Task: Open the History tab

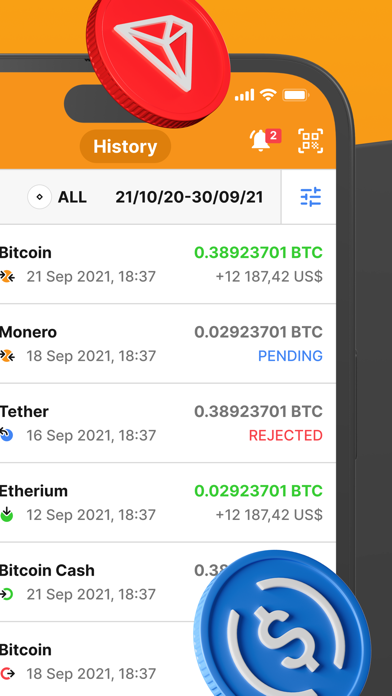Action: coord(125,146)
